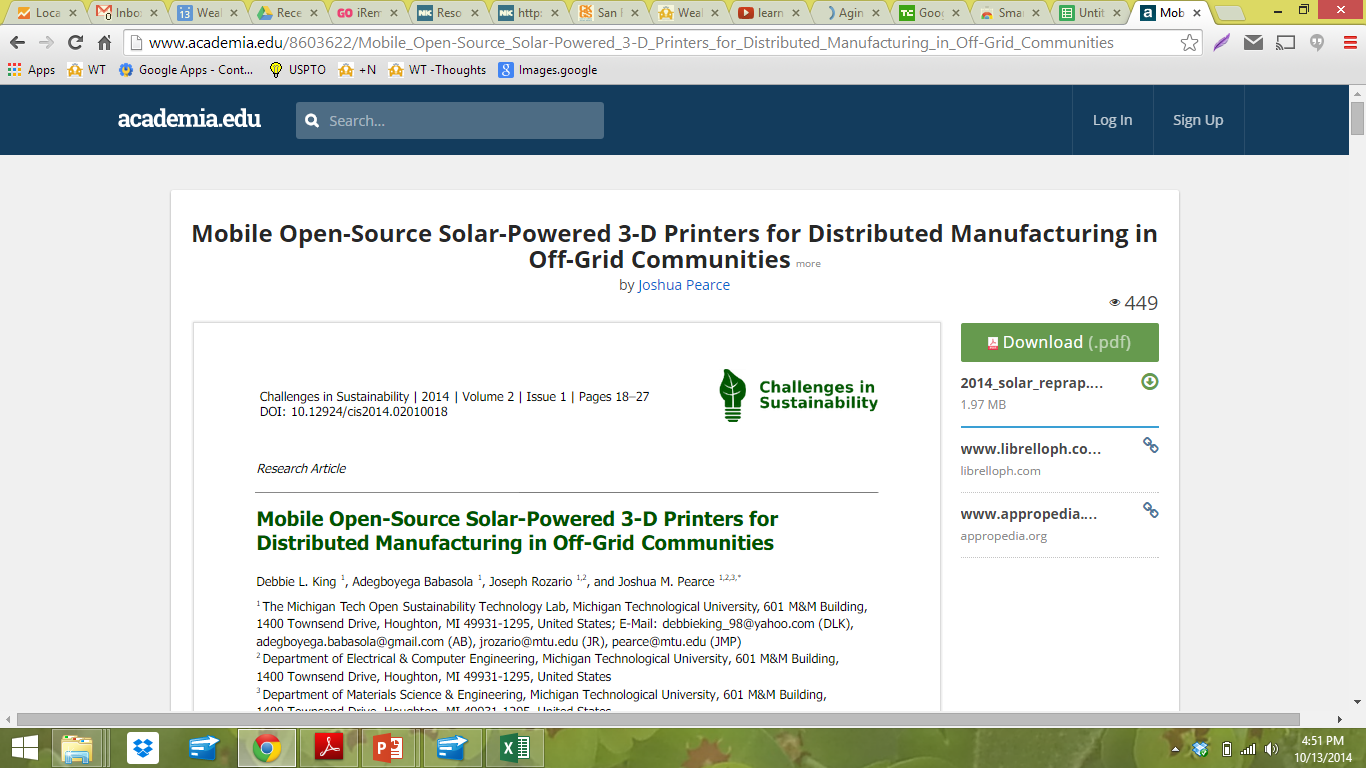Click the Log In link

coord(1112,120)
